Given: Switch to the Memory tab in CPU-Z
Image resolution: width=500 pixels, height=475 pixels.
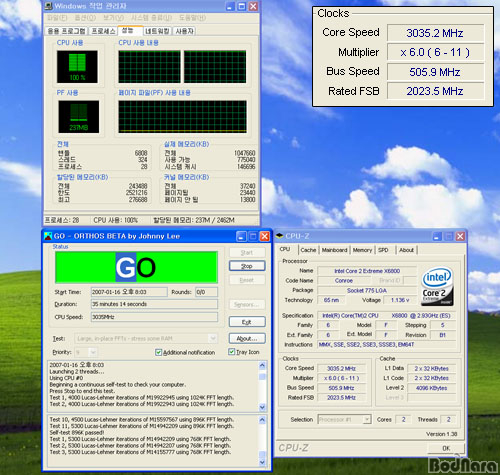Looking at the screenshot, I should (362, 250).
